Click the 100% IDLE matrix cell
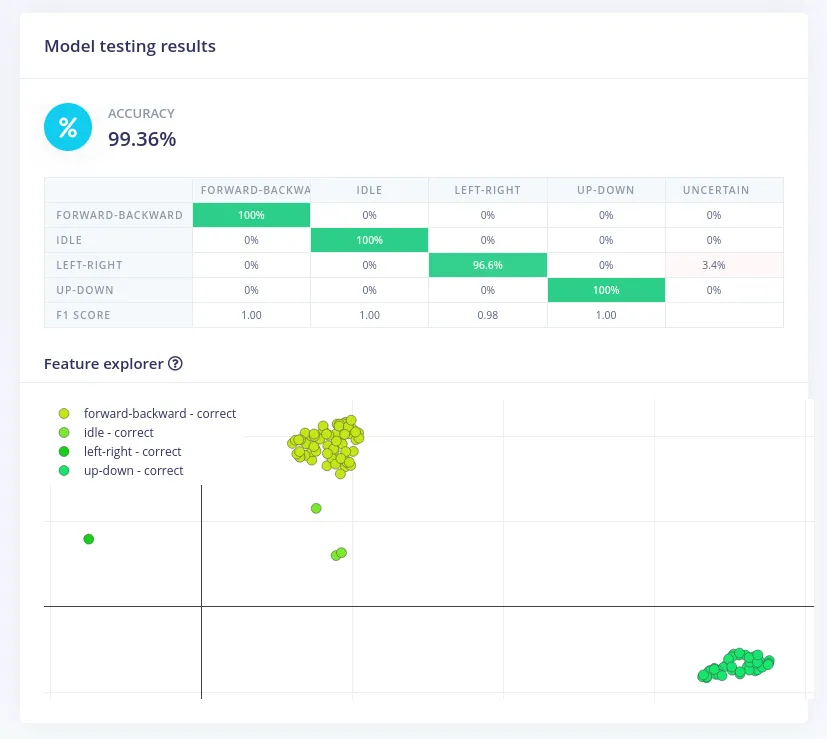Image resolution: width=827 pixels, height=739 pixels. tap(368, 240)
